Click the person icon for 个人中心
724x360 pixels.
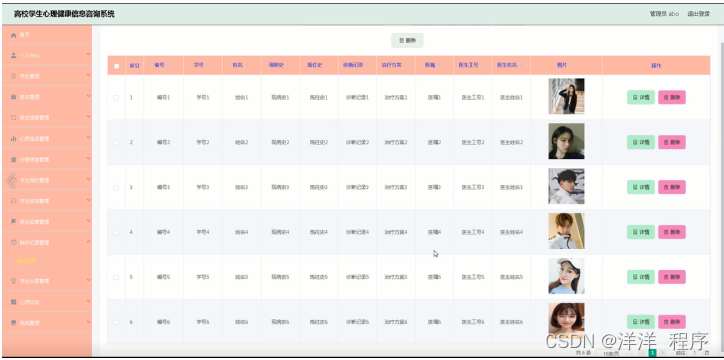pos(13,55)
